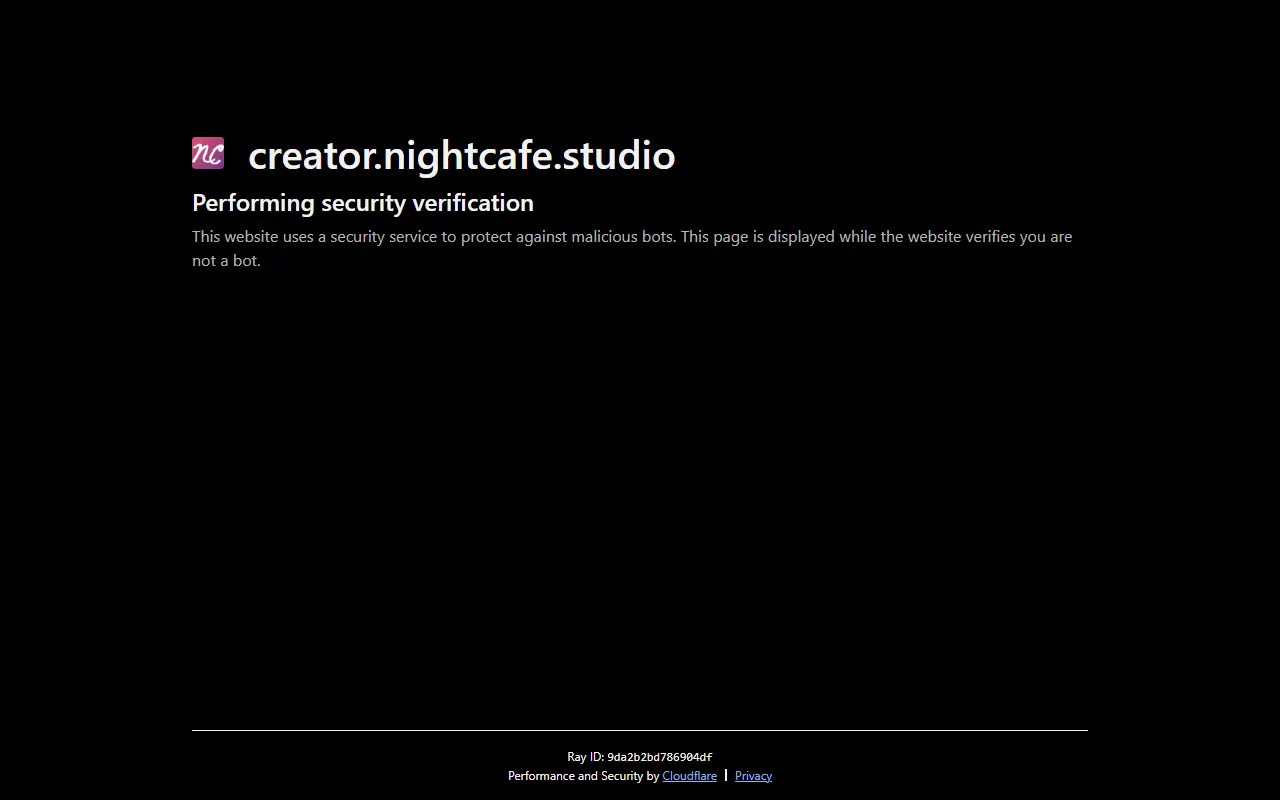Click the creator.nightcafe.studio site title

(x=461, y=156)
